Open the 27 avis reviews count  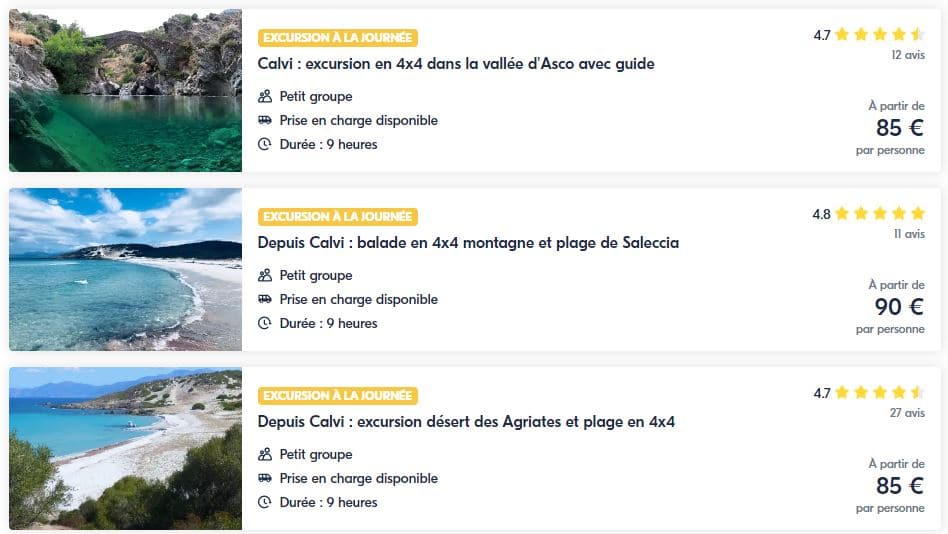(x=907, y=413)
